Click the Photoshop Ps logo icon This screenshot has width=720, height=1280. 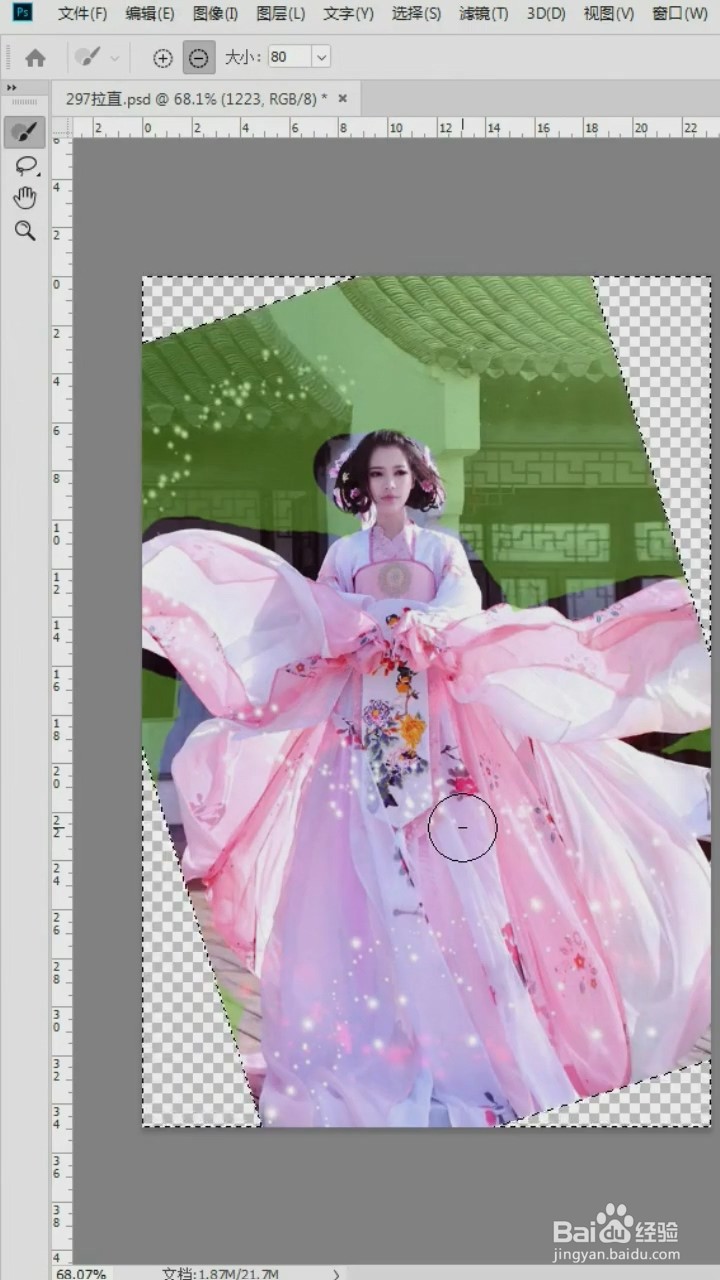(x=22, y=13)
